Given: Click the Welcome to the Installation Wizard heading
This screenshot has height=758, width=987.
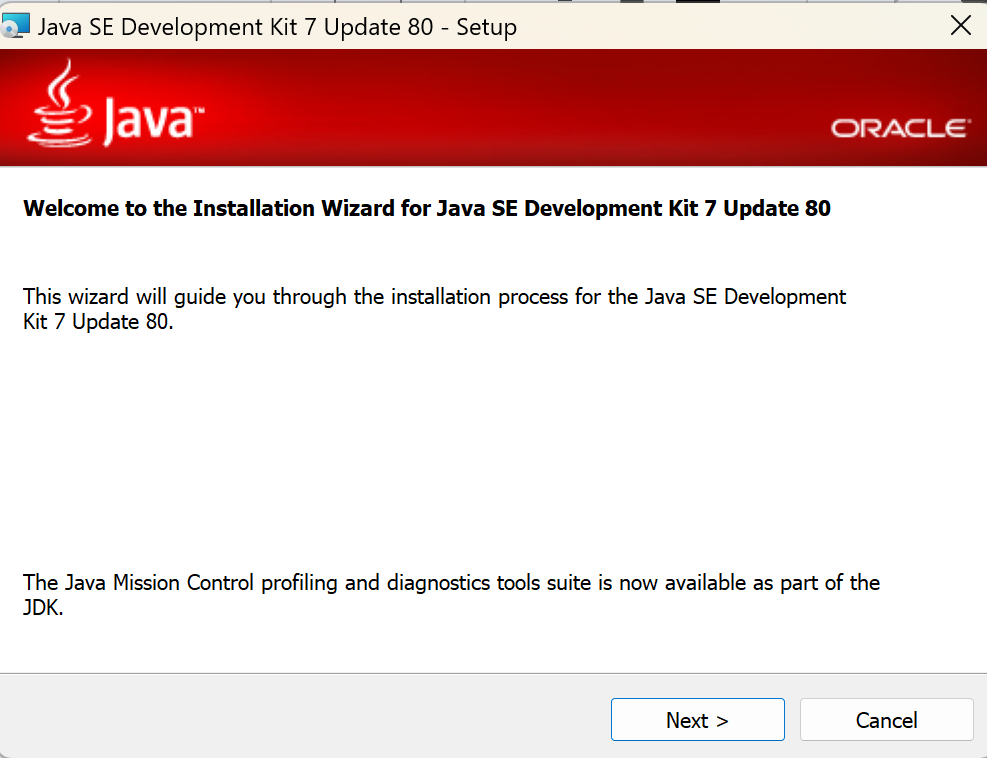Looking at the screenshot, I should pos(427,208).
